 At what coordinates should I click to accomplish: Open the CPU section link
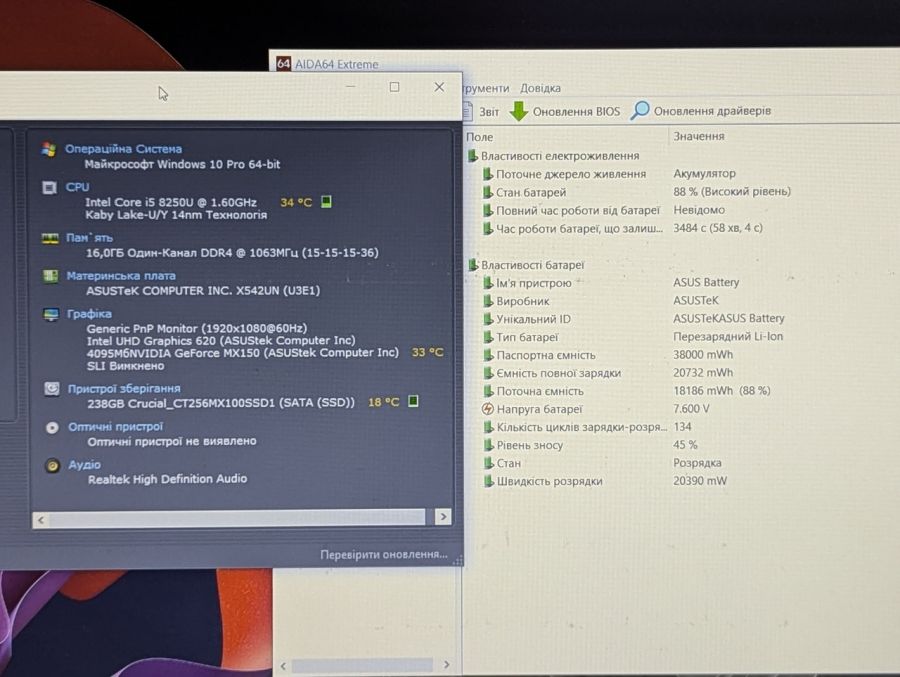[77, 187]
